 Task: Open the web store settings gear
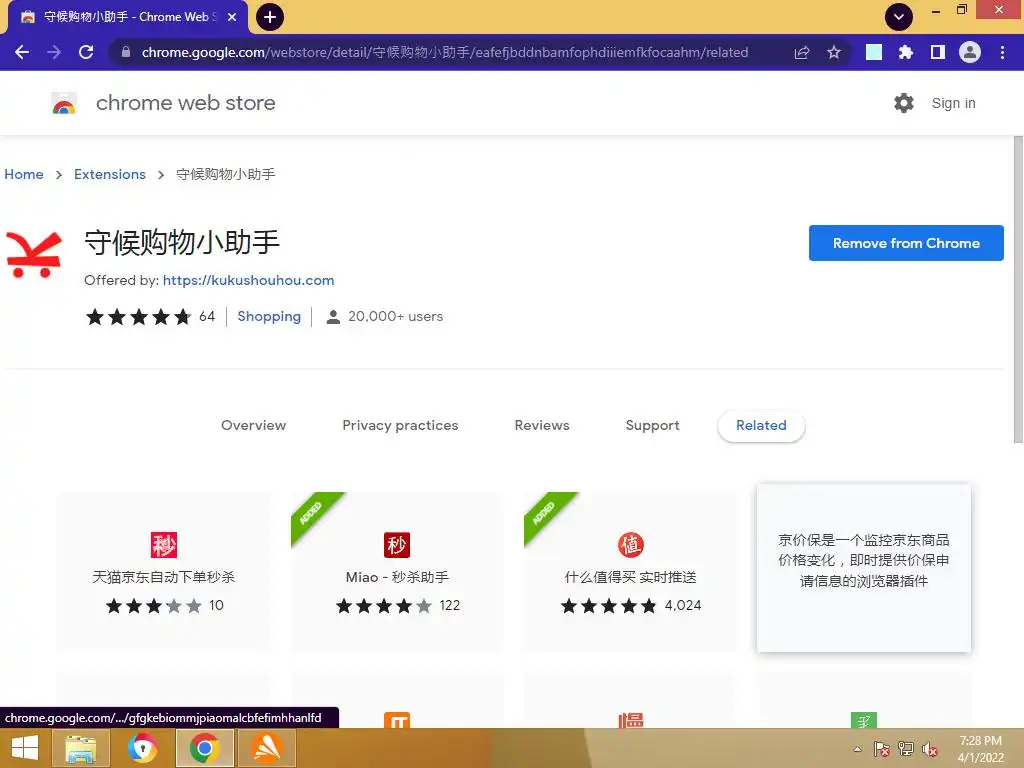coord(904,103)
